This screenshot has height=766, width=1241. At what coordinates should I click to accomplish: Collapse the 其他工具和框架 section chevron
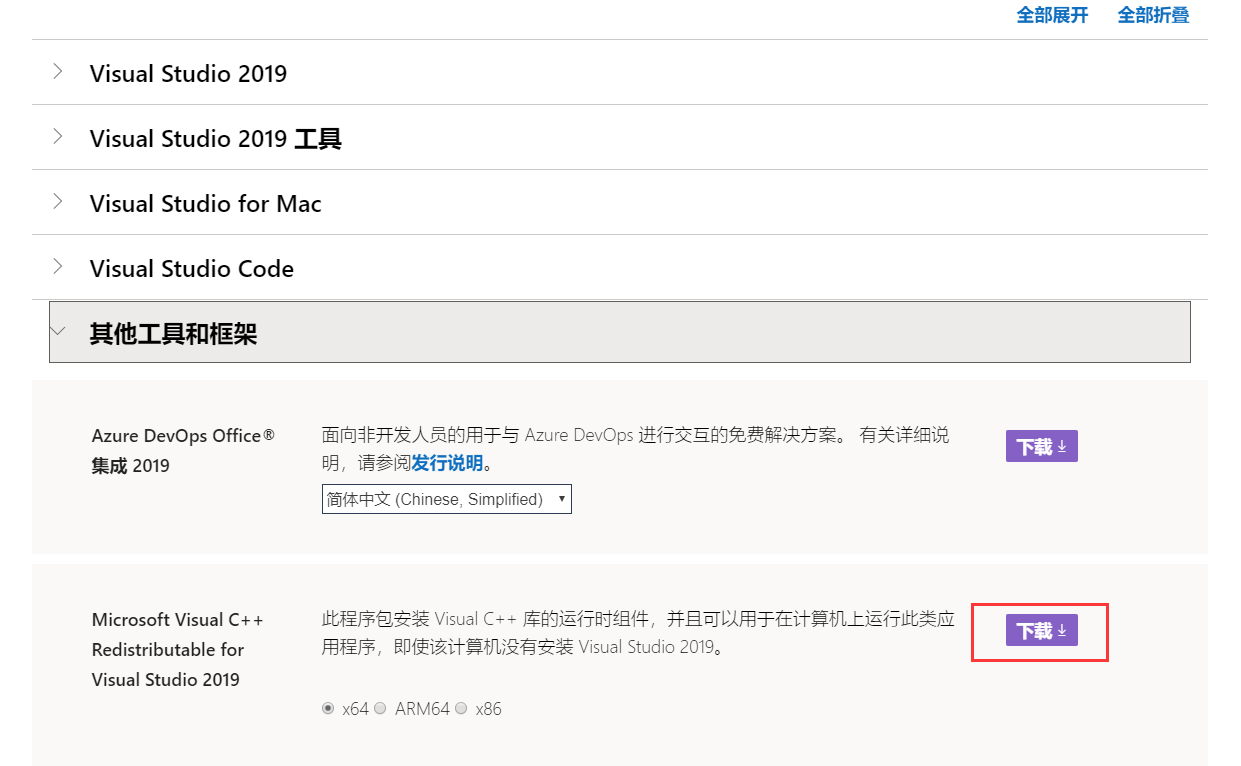[58, 331]
